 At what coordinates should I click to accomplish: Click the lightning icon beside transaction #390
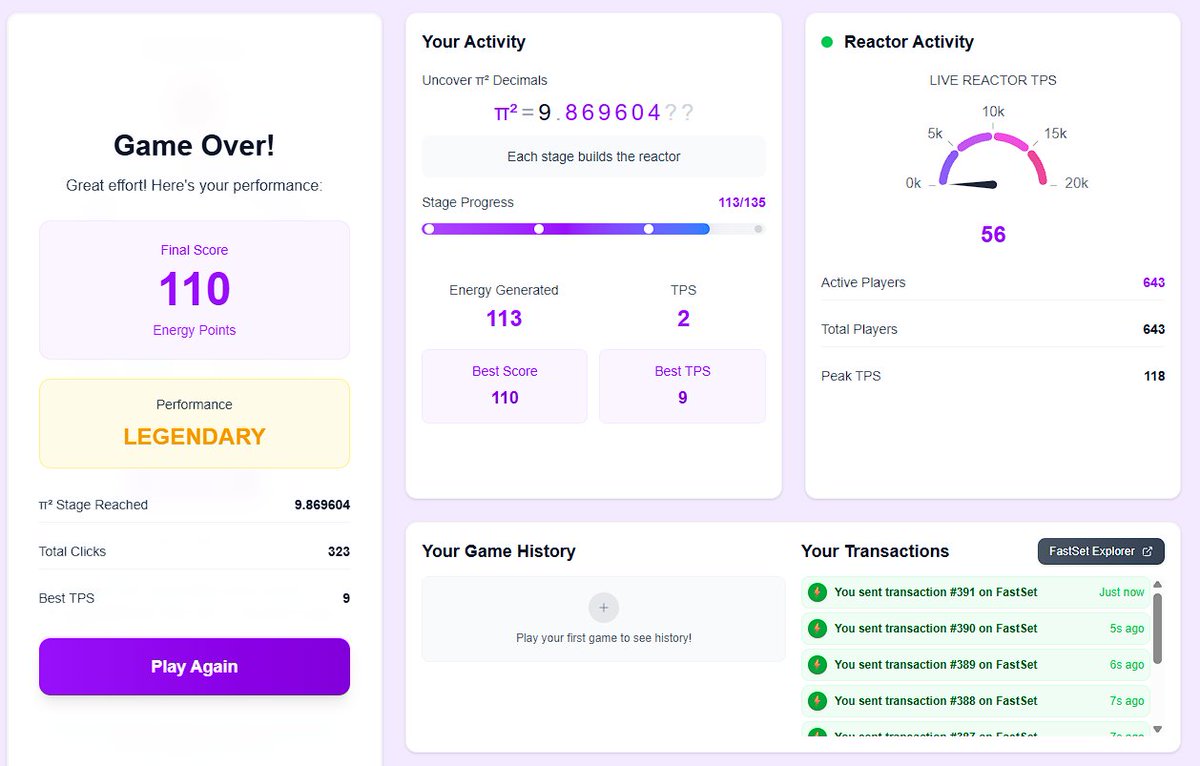coord(817,628)
